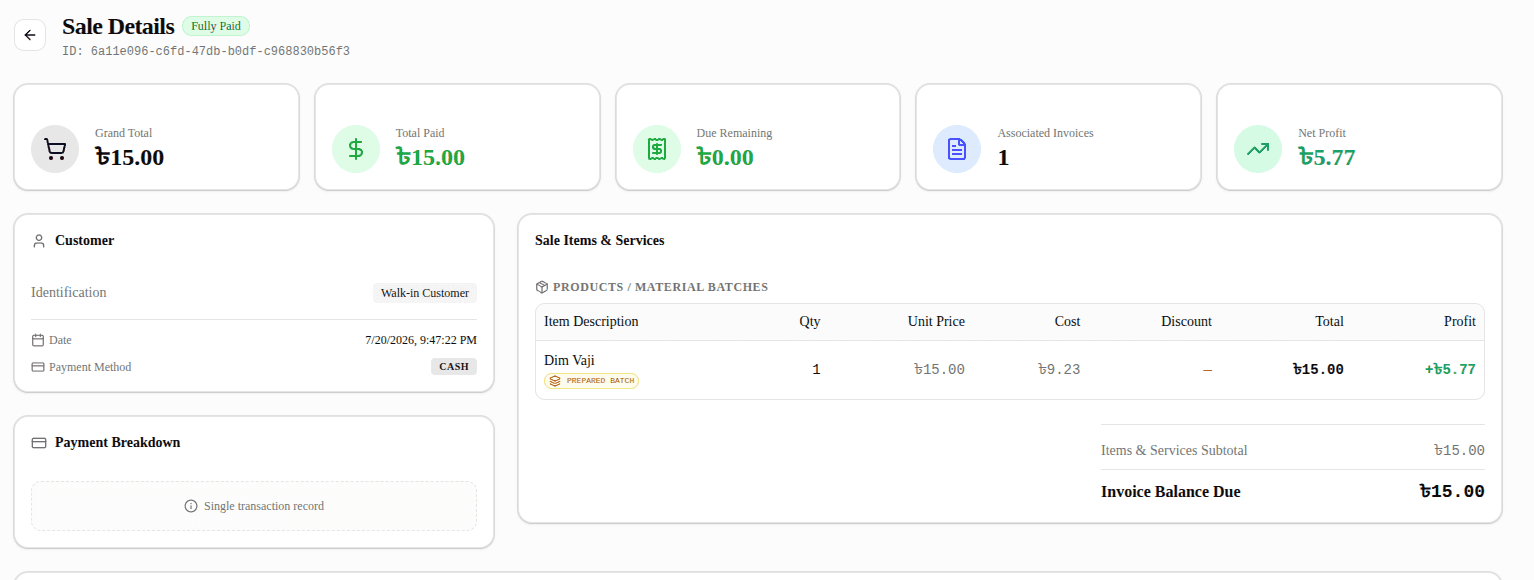This screenshot has width=1534, height=580.
Task: Click the Due Remaining amount ৳0.00
Action: (x=725, y=157)
